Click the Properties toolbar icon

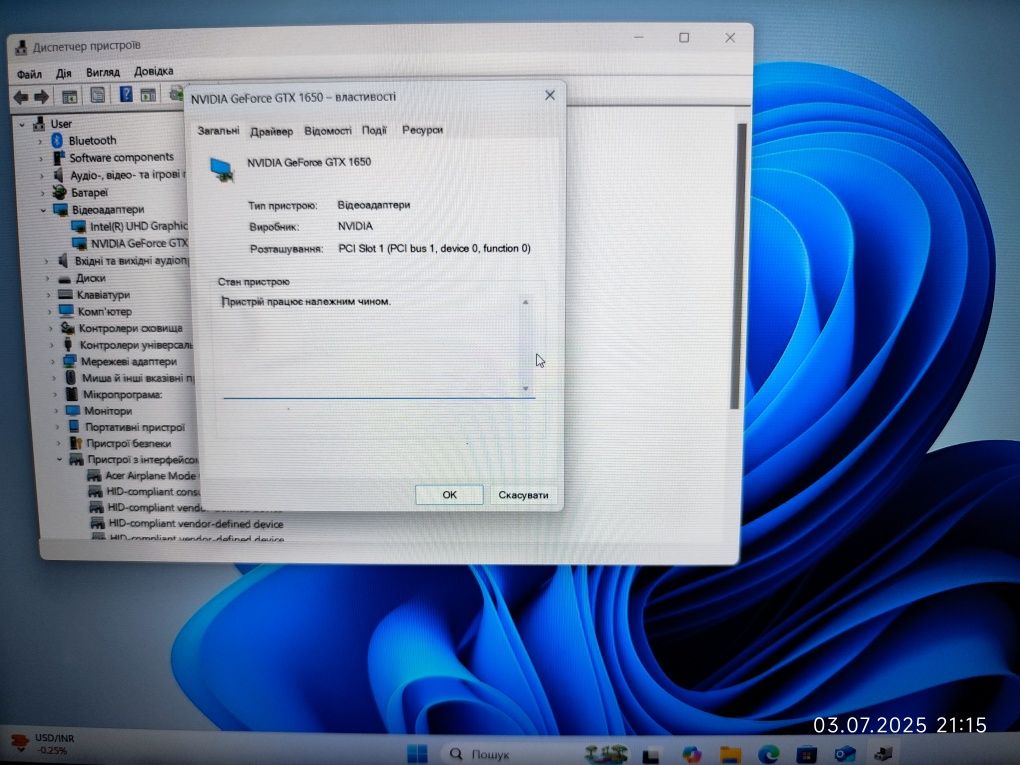(x=98, y=96)
